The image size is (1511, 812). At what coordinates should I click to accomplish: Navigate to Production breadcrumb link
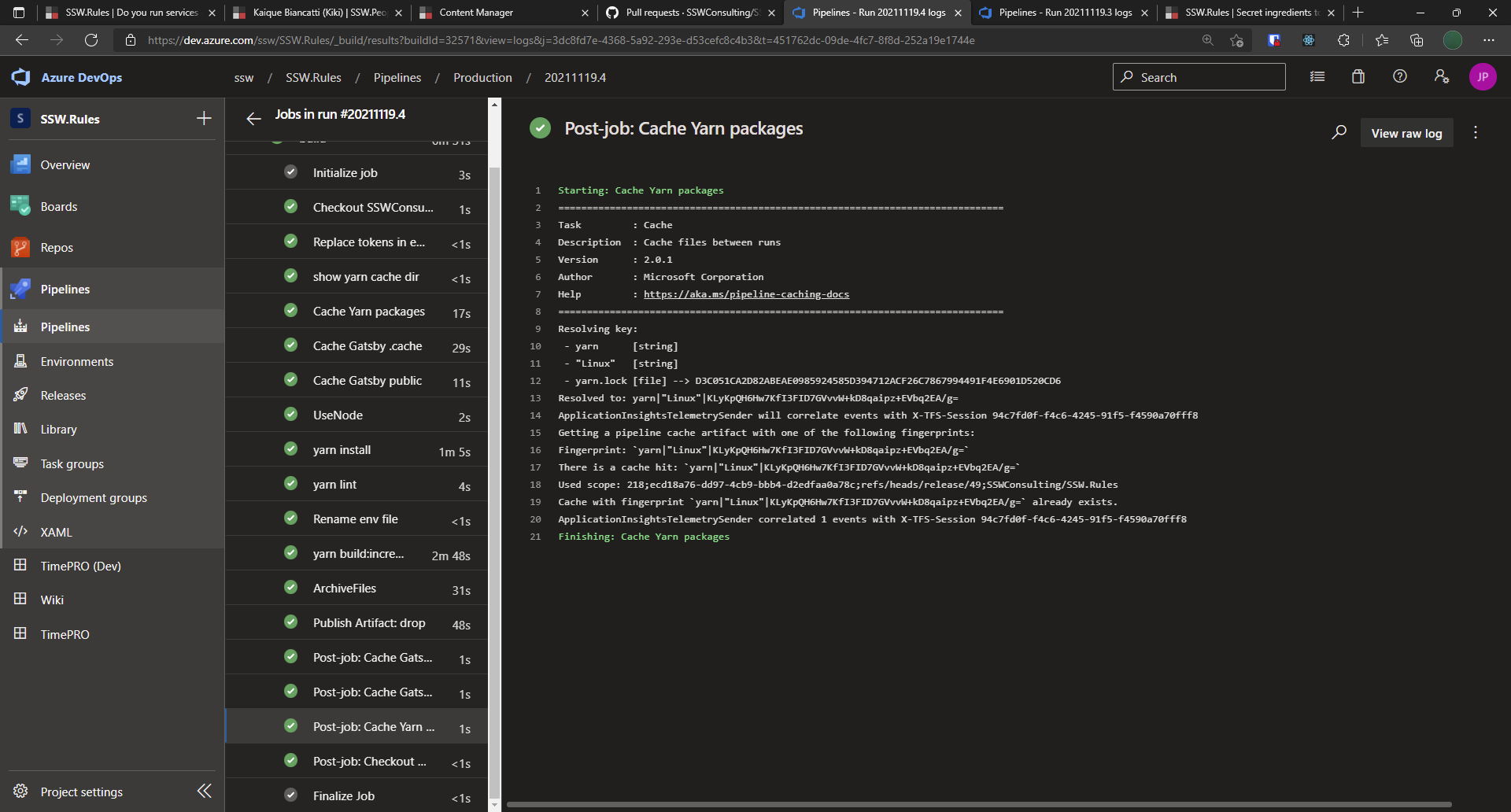[482, 77]
